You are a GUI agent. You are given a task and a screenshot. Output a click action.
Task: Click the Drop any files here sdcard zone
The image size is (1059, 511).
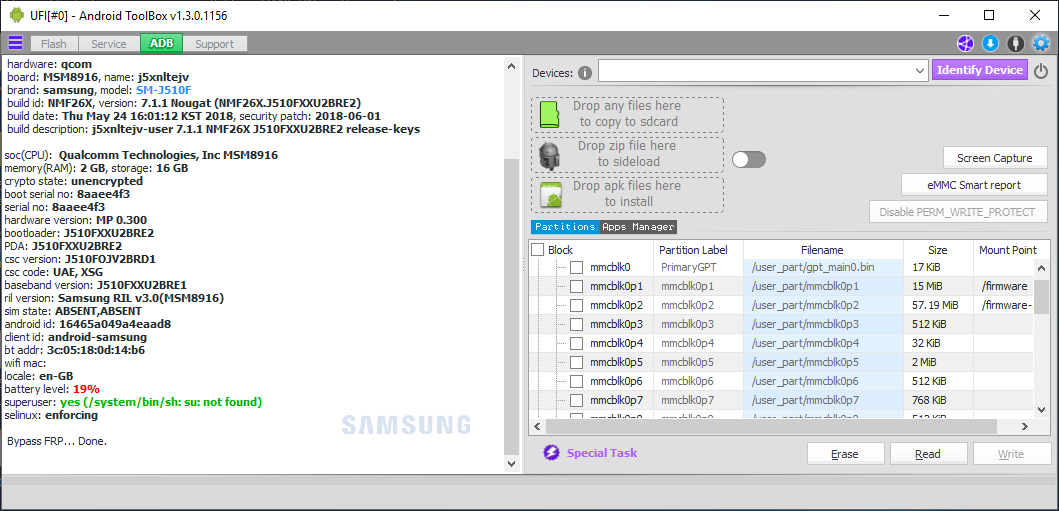(x=627, y=114)
